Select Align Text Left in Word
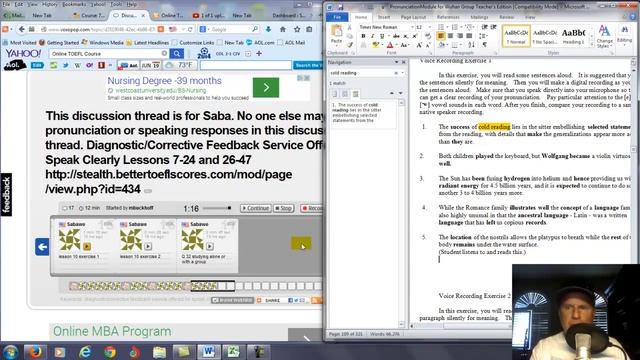 coord(440,36)
